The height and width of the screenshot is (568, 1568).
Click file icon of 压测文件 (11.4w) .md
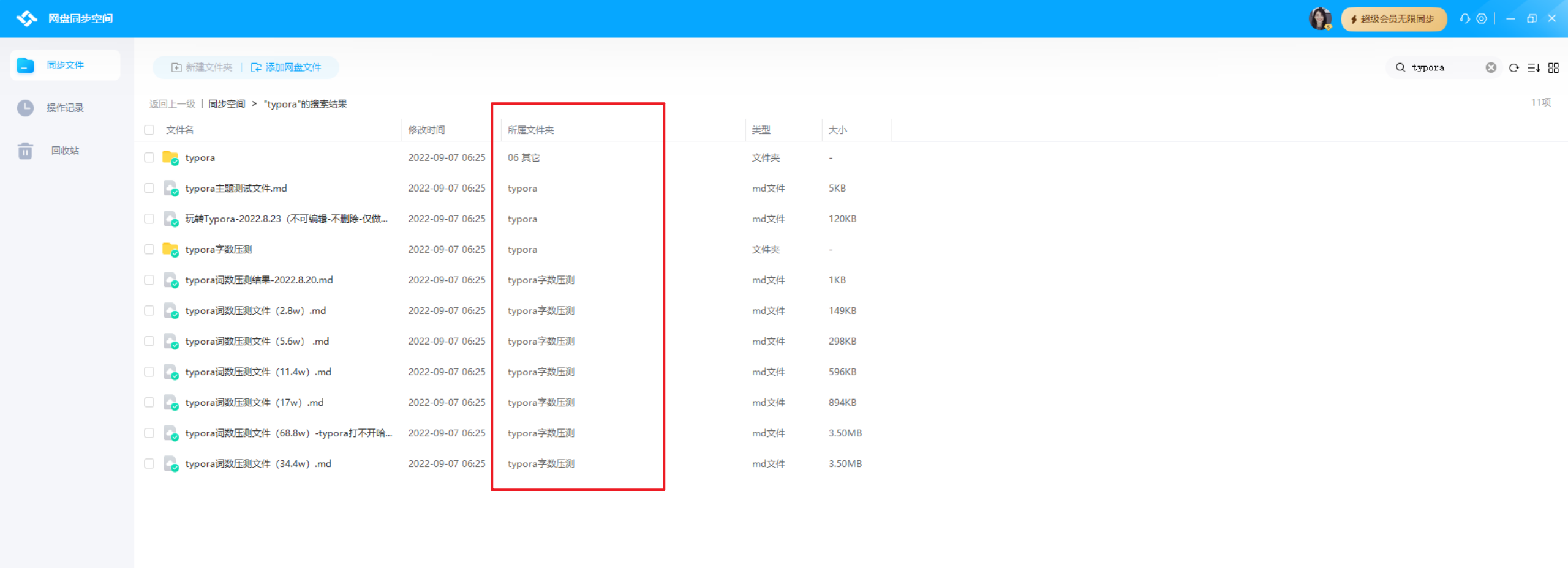170,372
